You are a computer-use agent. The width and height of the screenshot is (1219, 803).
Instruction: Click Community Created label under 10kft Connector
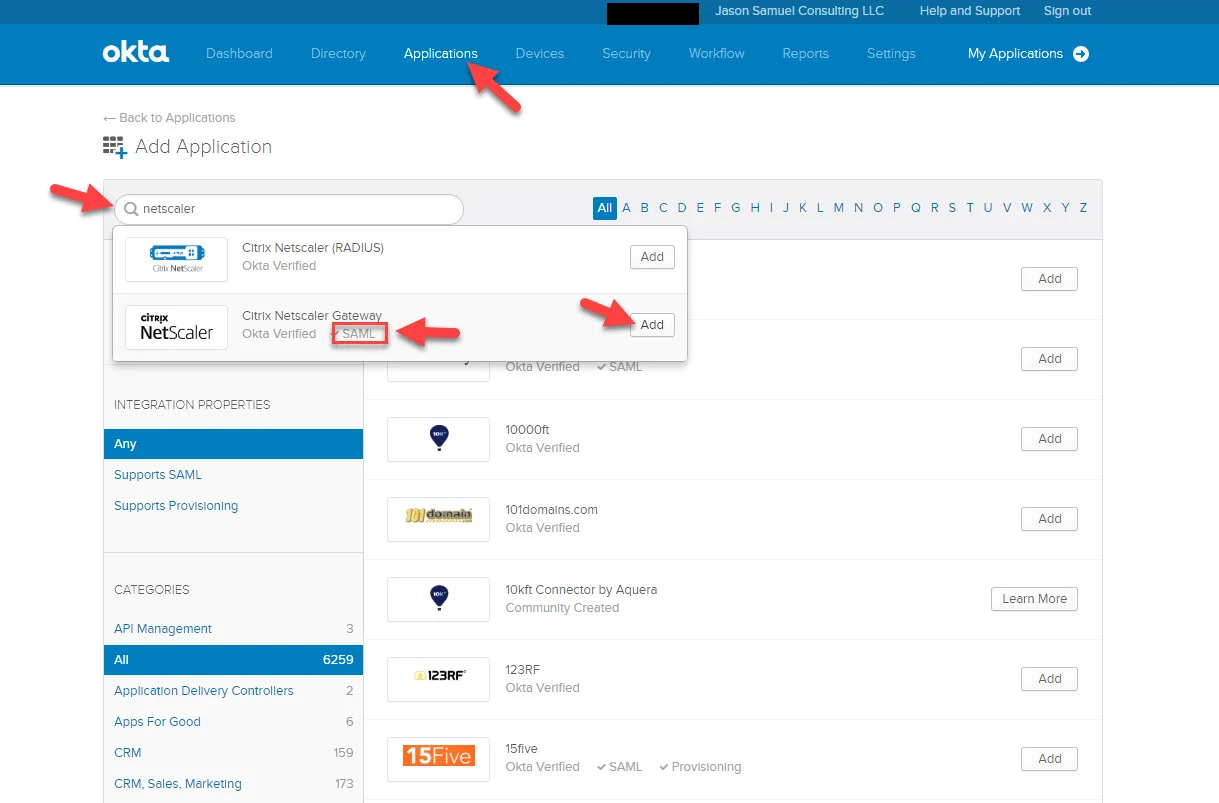pyautogui.click(x=562, y=608)
